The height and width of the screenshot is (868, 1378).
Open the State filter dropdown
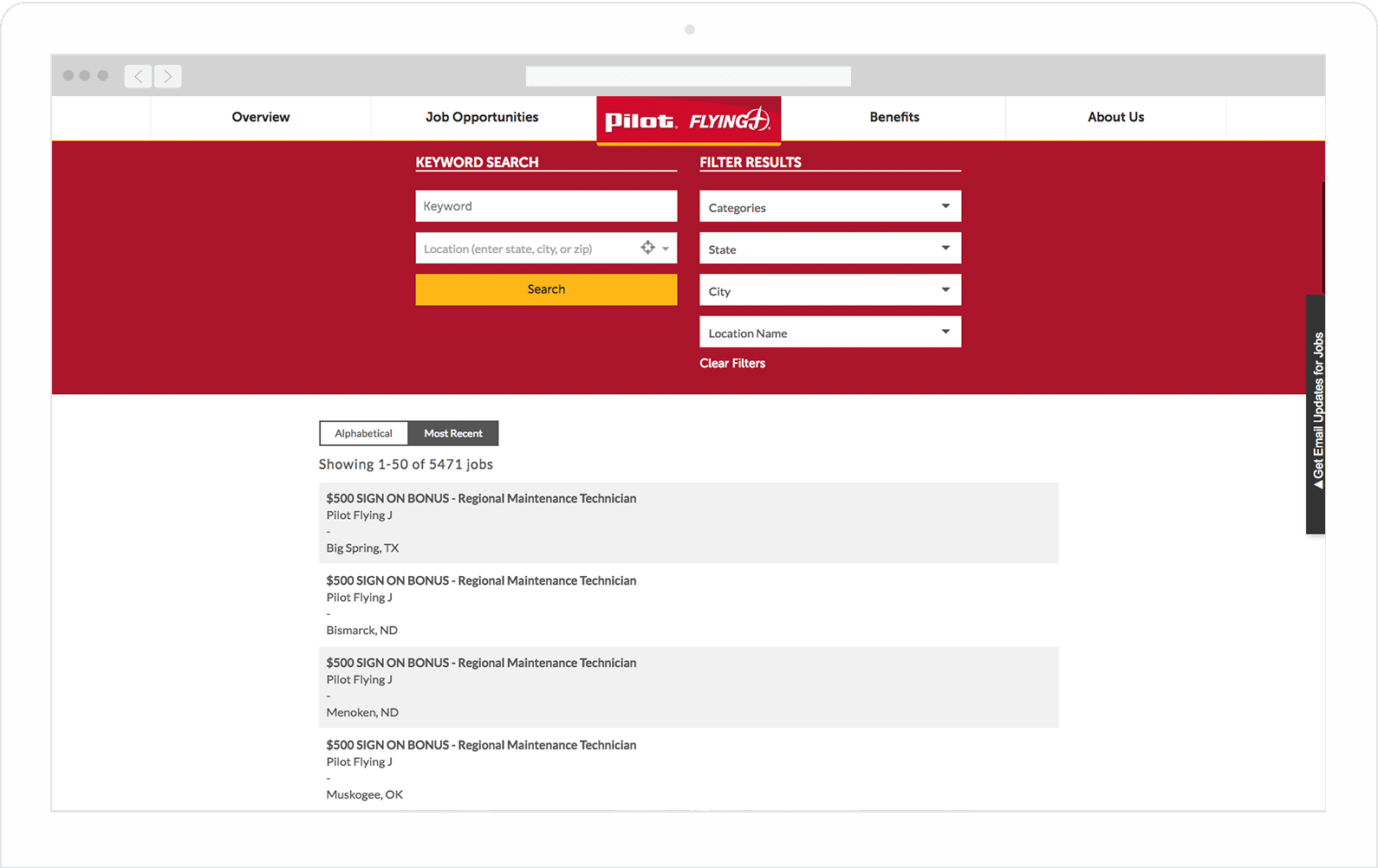(830, 248)
